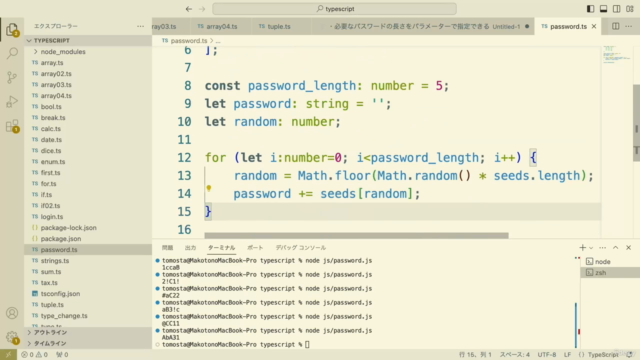Open the new terminal profile dropdown arrow

coord(591,248)
